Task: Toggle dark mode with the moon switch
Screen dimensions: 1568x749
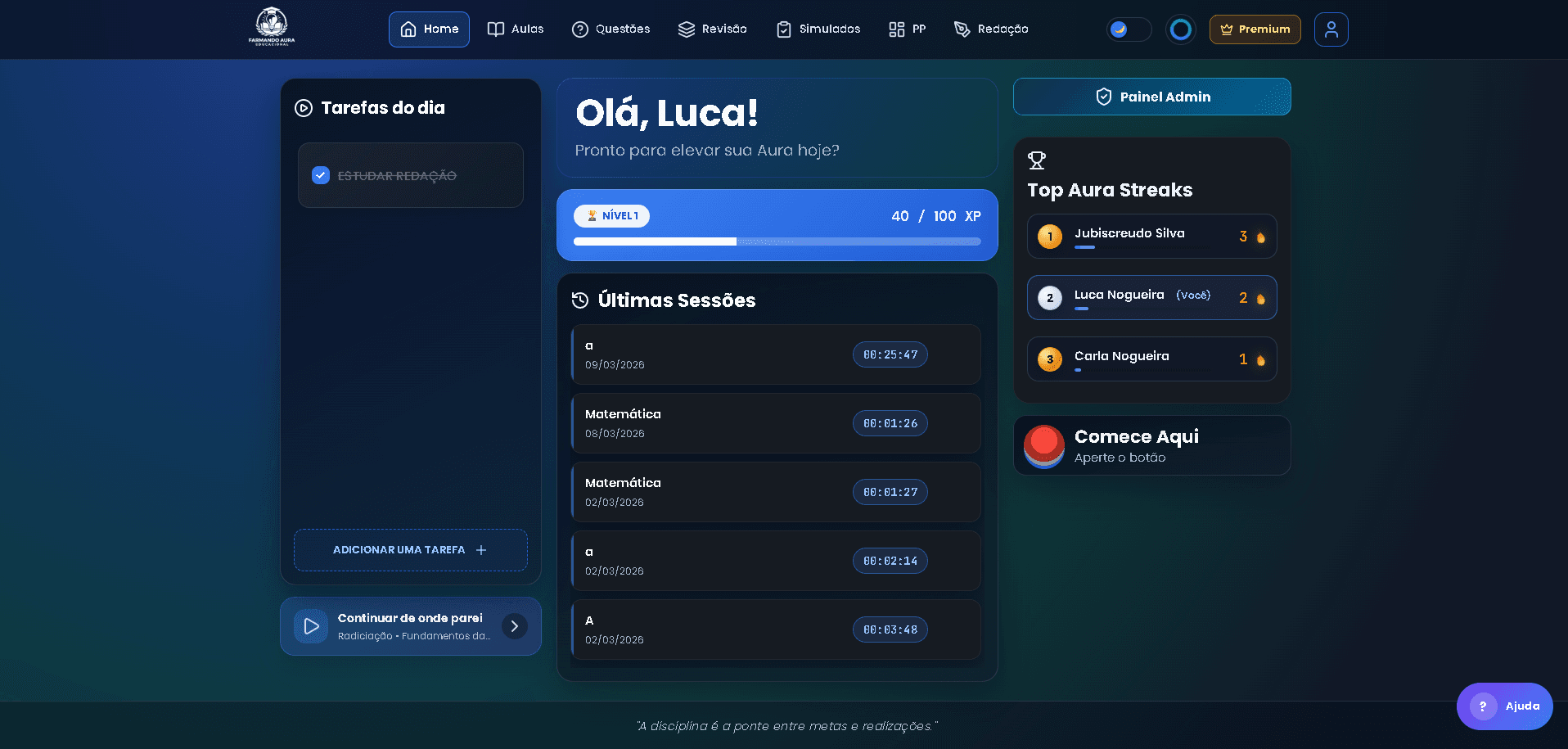Action: [x=1129, y=29]
